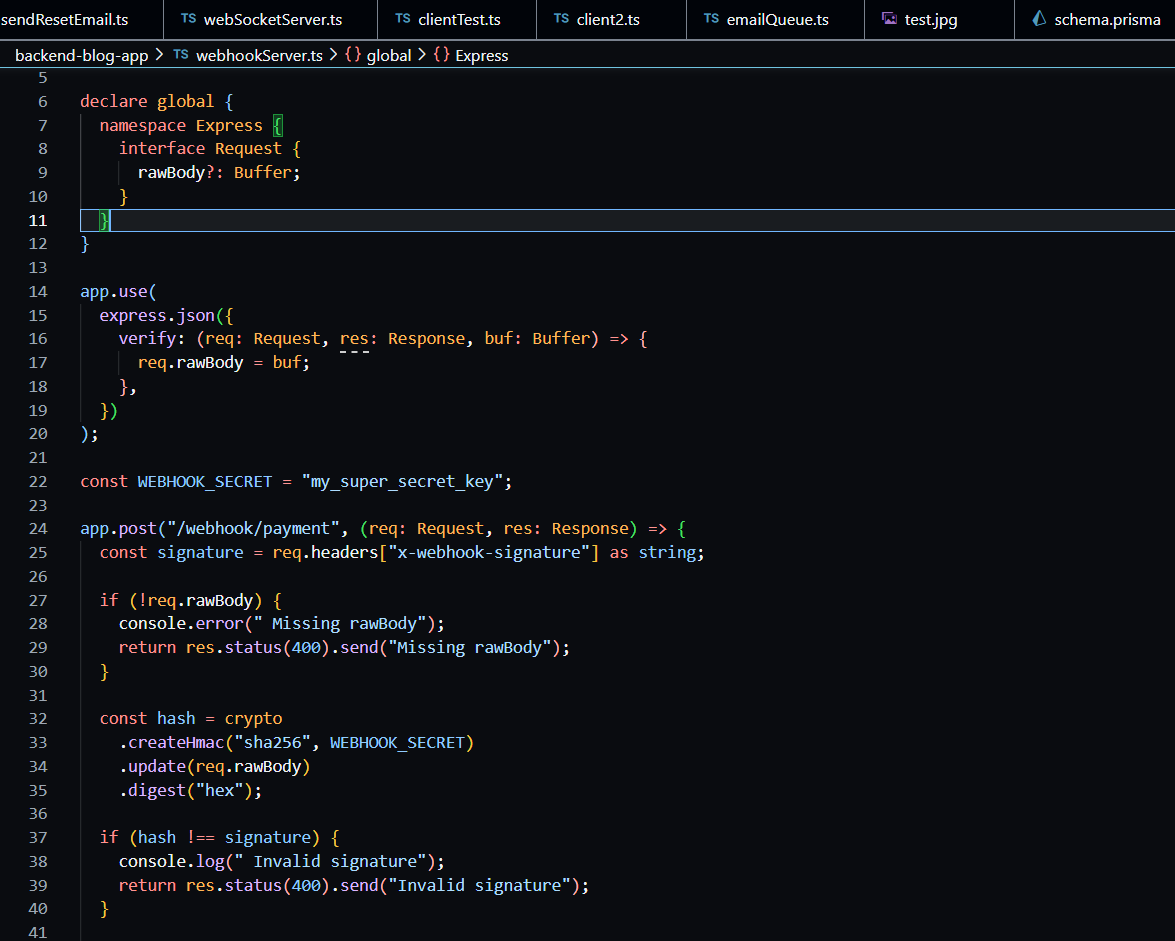
Task: Click namespace braces icon before Express breadcrumb
Action: click(x=441, y=55)
